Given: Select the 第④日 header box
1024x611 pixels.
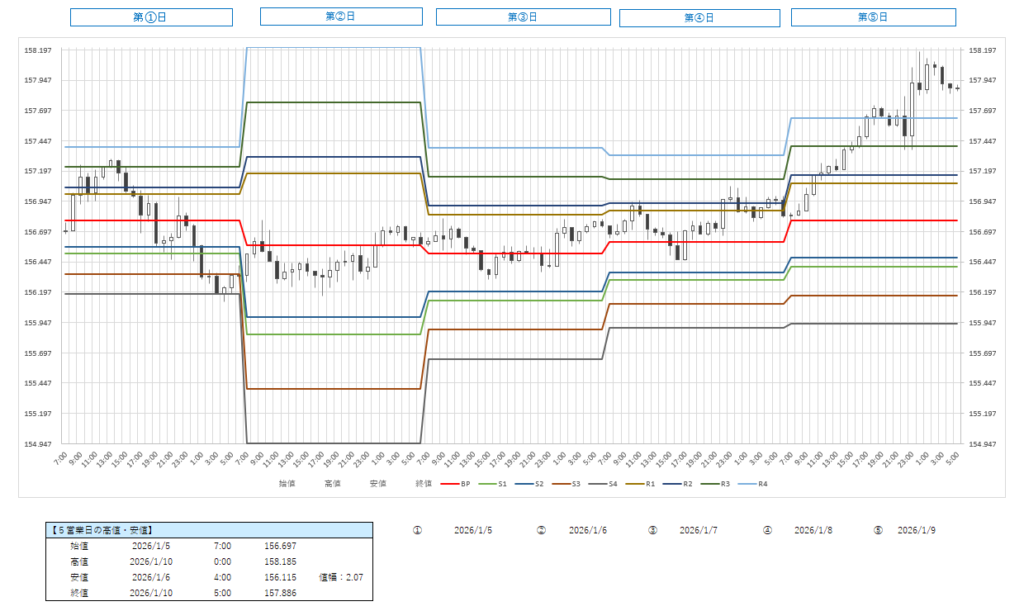Looking at the screenshot, I should [x=701, y=17].
